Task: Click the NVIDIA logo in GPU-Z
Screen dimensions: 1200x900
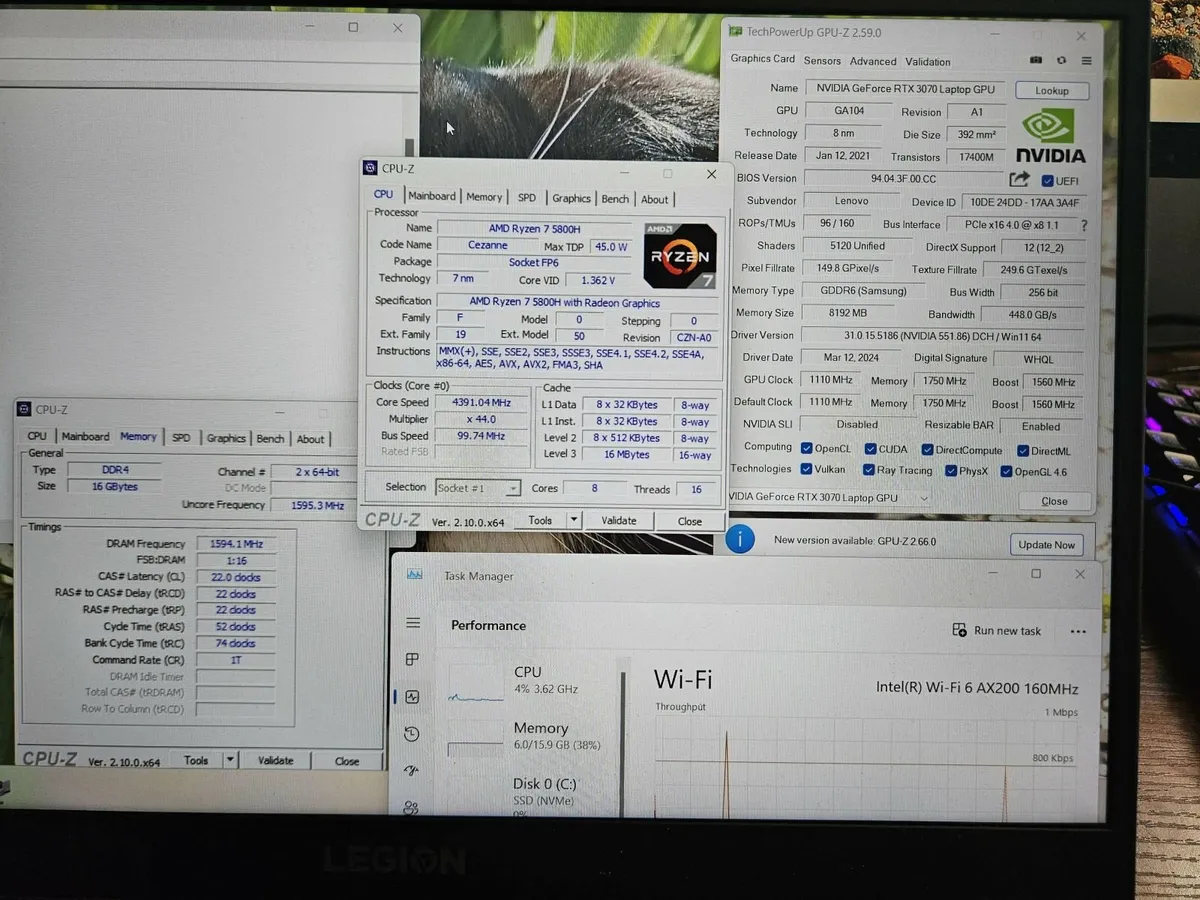Action: tap(1049, 135)
